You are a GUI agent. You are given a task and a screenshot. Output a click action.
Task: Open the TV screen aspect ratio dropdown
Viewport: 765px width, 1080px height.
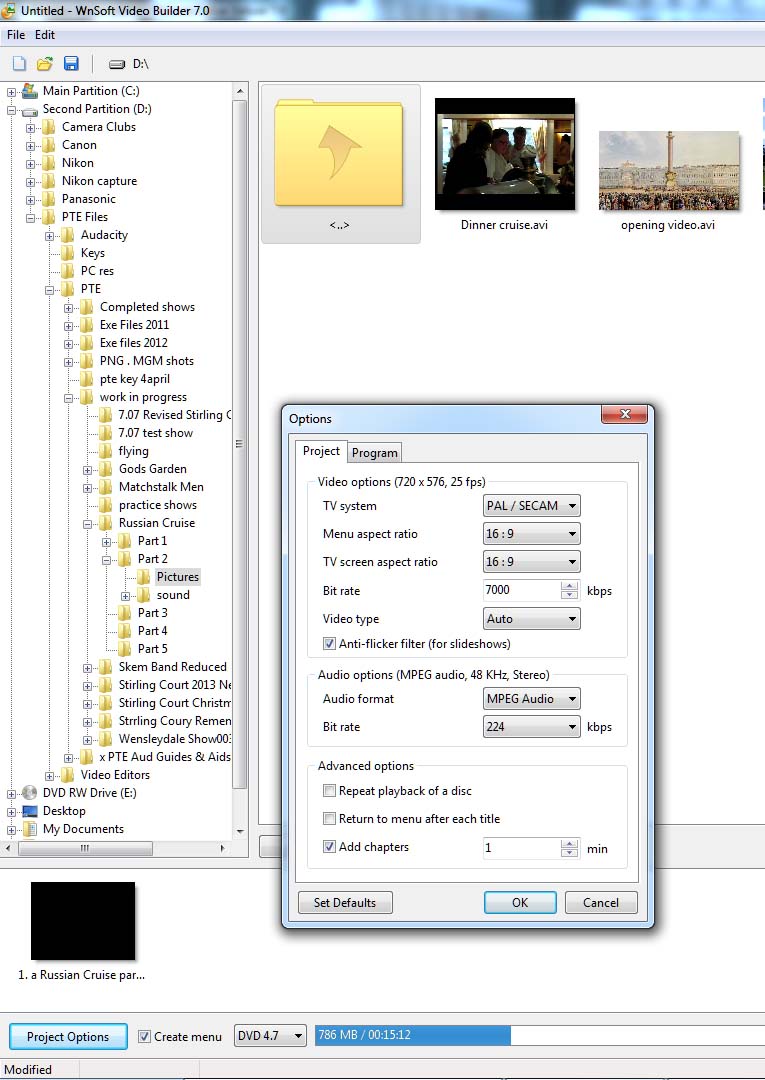click(532, 562)
